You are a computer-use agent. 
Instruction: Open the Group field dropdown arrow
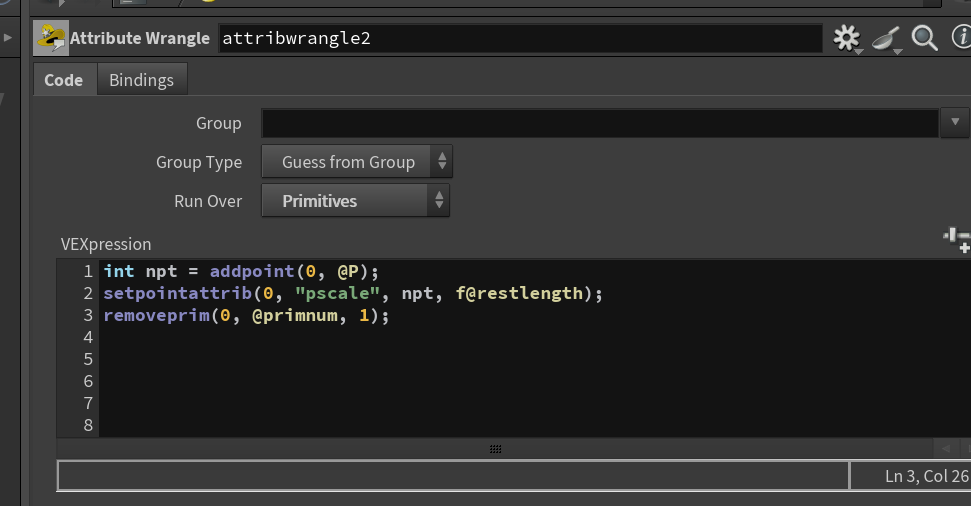pos(955,122)
